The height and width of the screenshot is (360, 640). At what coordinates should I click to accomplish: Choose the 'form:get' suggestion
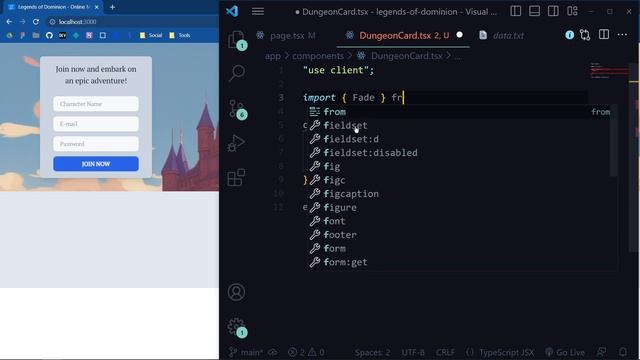click(460, 262)
